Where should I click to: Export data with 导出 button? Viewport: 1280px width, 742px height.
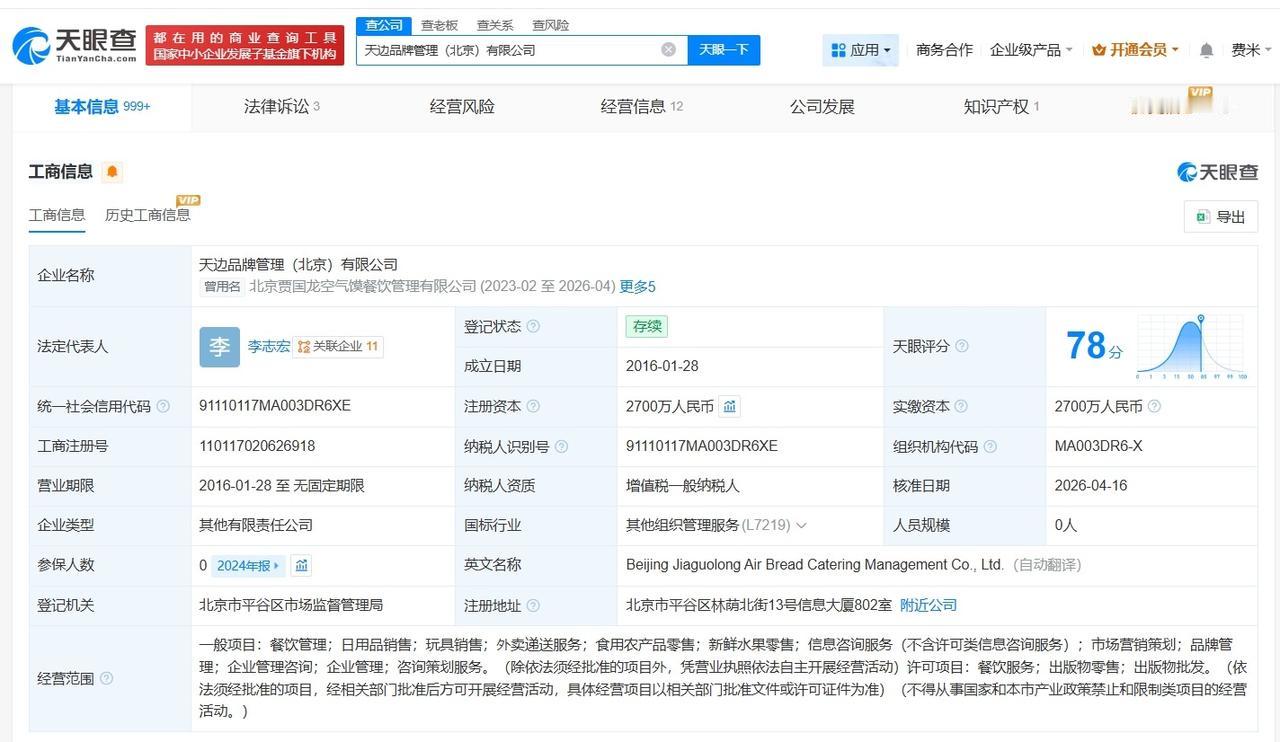(x=1220, y=217)
